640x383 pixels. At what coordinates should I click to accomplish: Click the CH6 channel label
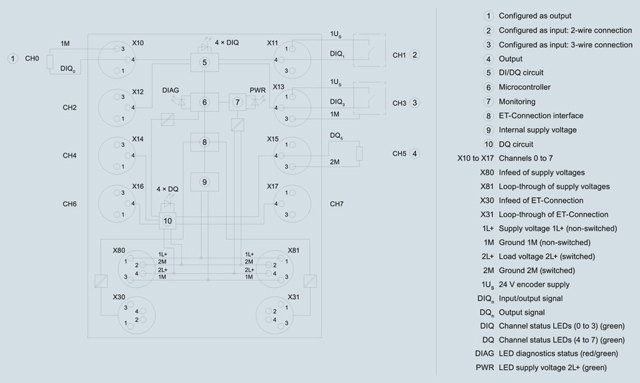tap(69, 204)
